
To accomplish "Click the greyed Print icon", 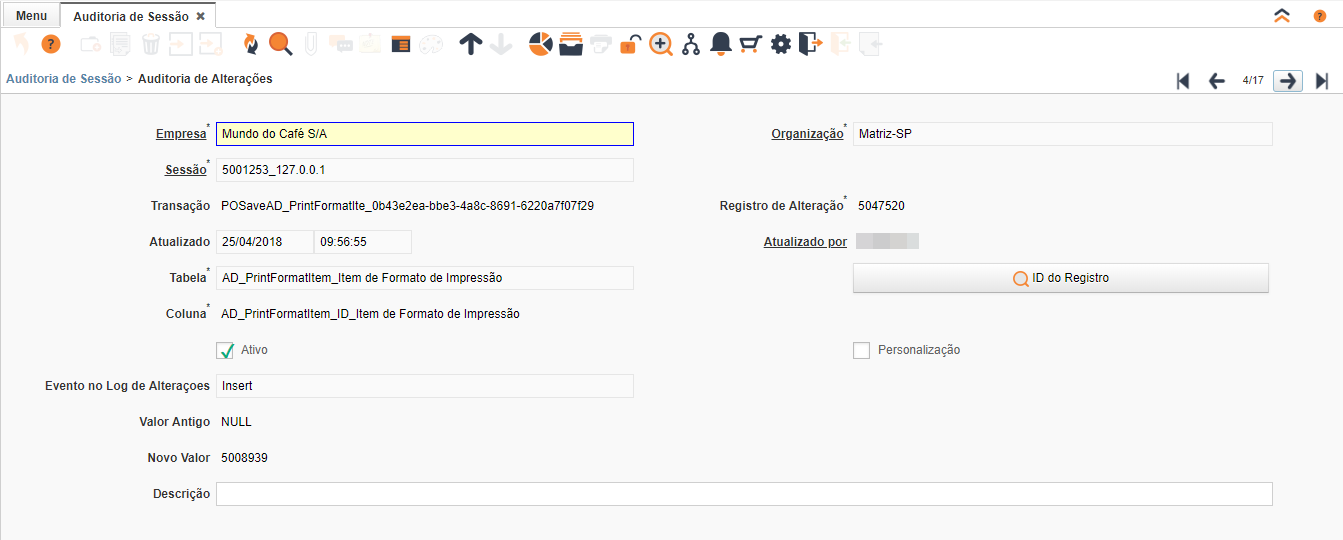I will [x=601, y=44].
